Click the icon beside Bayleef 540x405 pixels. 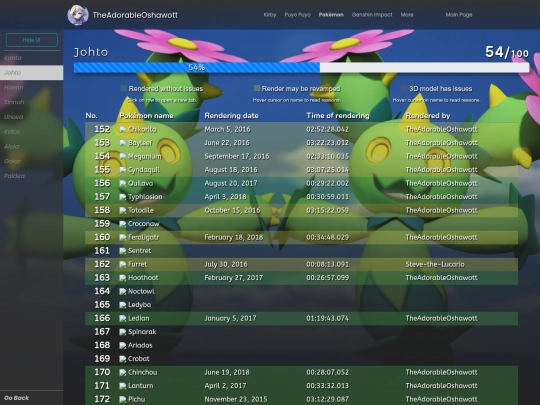coord(123,143)
